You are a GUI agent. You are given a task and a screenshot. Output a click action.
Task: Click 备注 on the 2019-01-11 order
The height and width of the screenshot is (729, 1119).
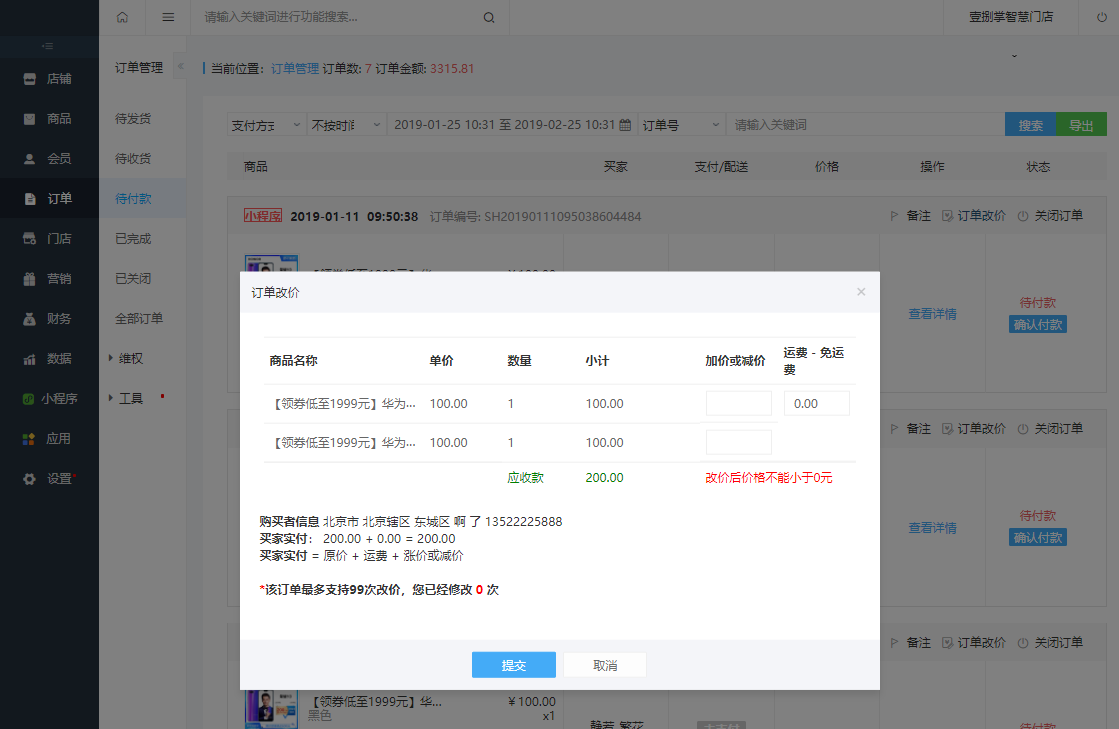911,215
